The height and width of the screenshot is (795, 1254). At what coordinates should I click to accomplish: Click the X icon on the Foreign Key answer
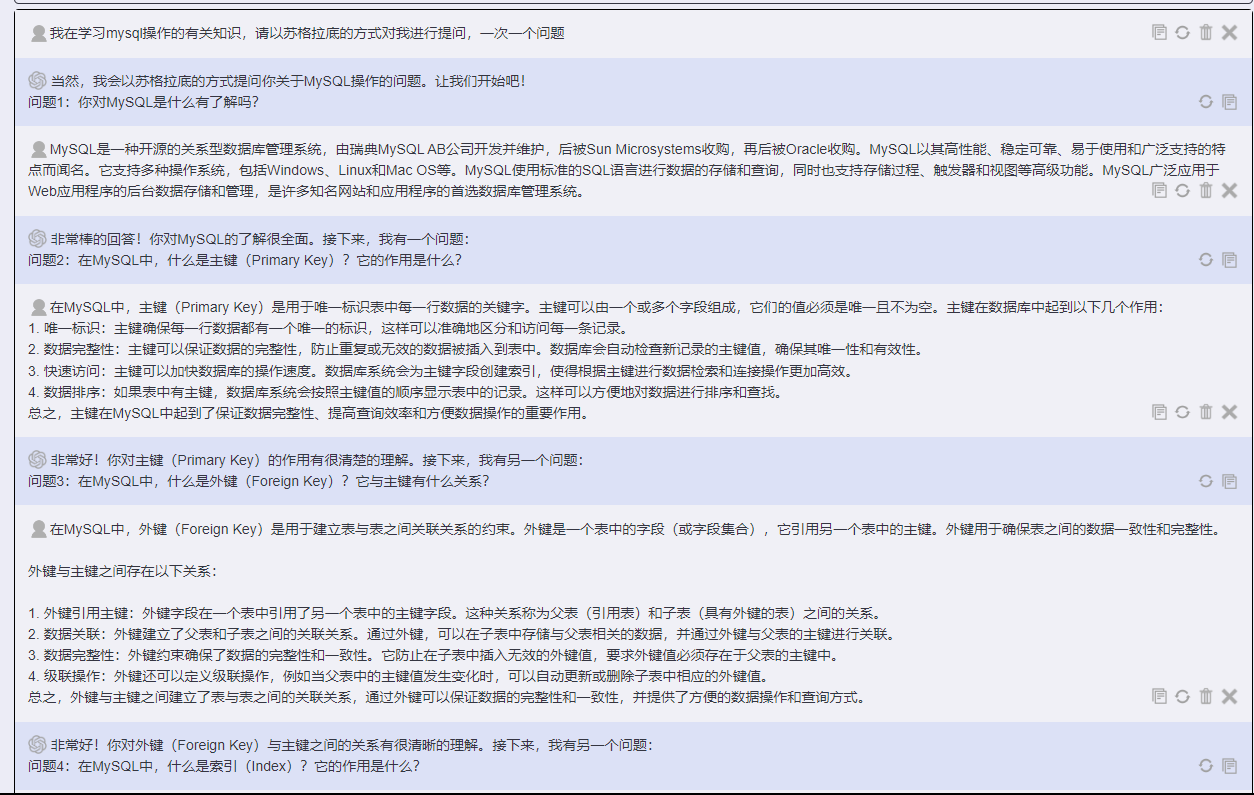1229,696
